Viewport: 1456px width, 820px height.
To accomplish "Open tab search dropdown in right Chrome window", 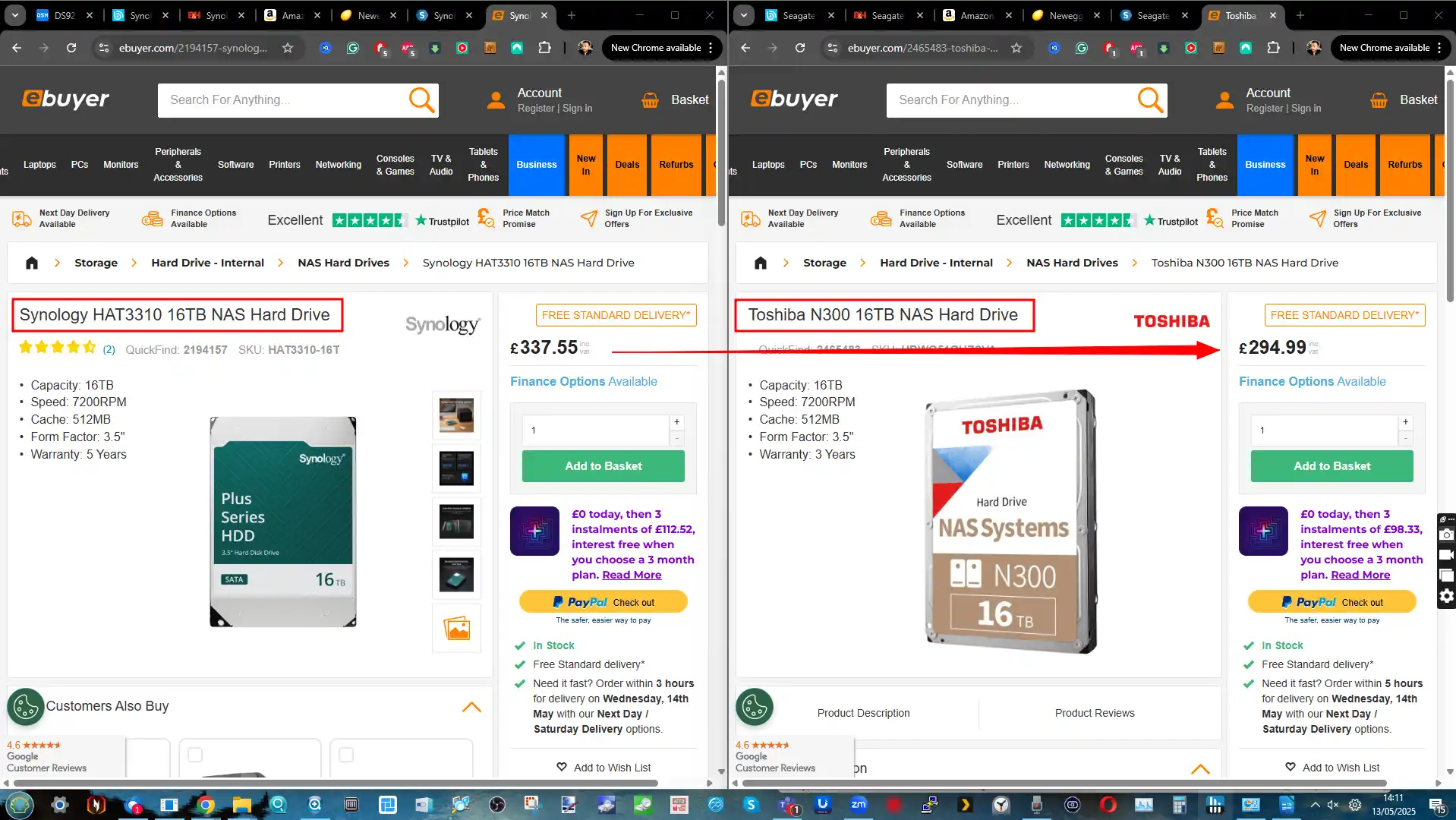I will tap(744, 15).
